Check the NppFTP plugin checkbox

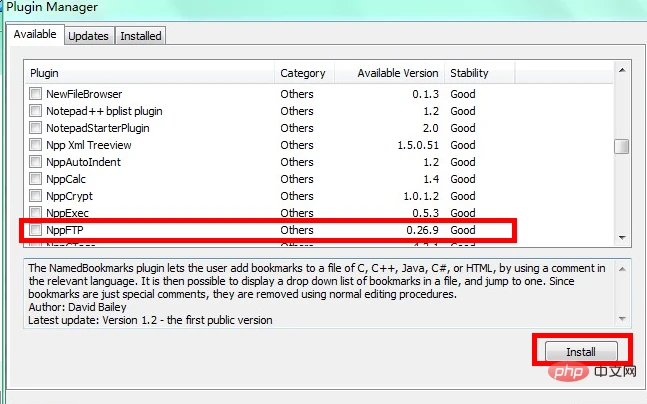(x=37, y=230)
